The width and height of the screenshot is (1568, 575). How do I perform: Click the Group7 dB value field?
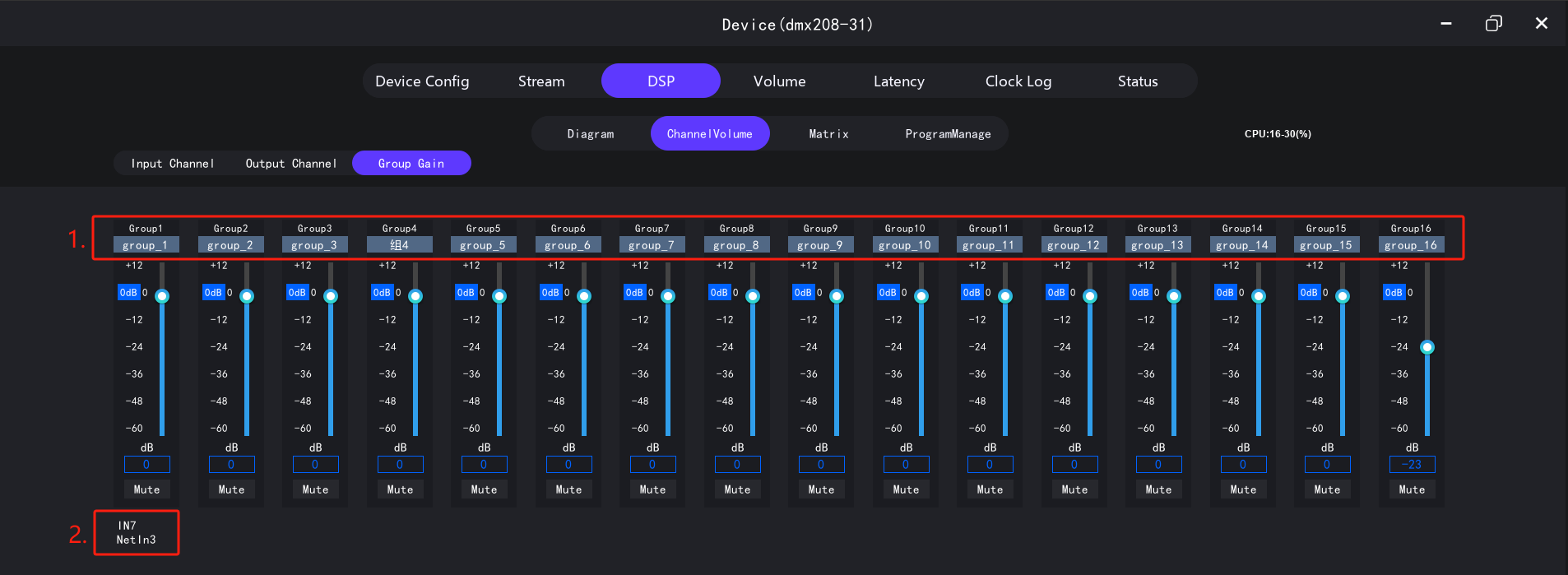coord(653,465)
